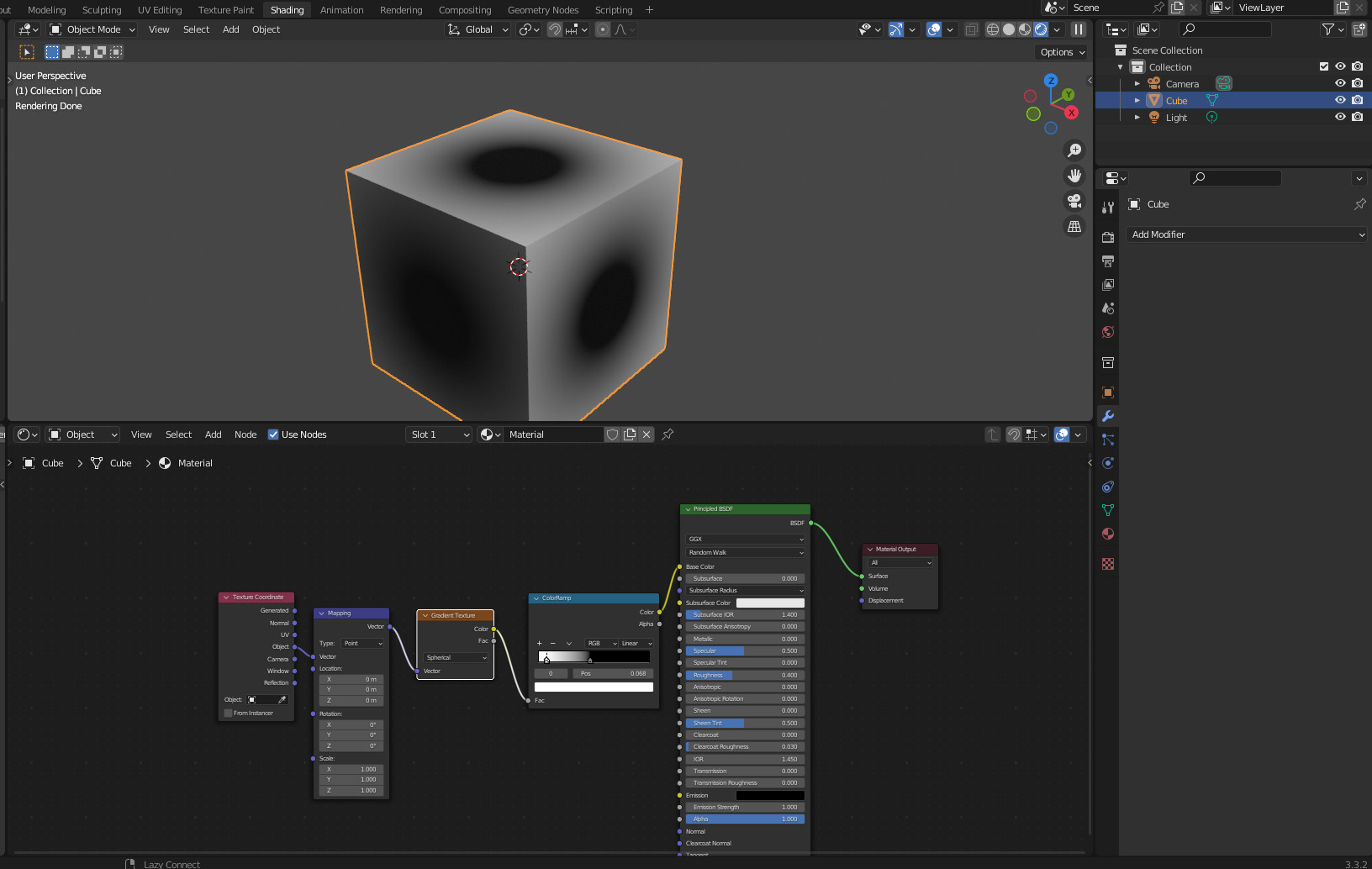Viewport: 1372px width, 869px height.
Task: Open the World properties tab icon
Action: (x=1108, y=332)
